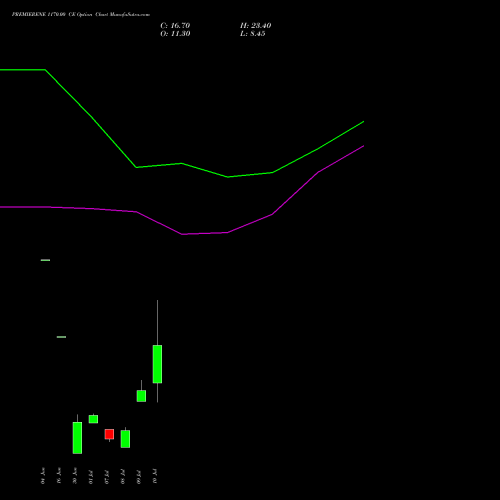Click the high value "H: 23.40"

click(255, 26)
